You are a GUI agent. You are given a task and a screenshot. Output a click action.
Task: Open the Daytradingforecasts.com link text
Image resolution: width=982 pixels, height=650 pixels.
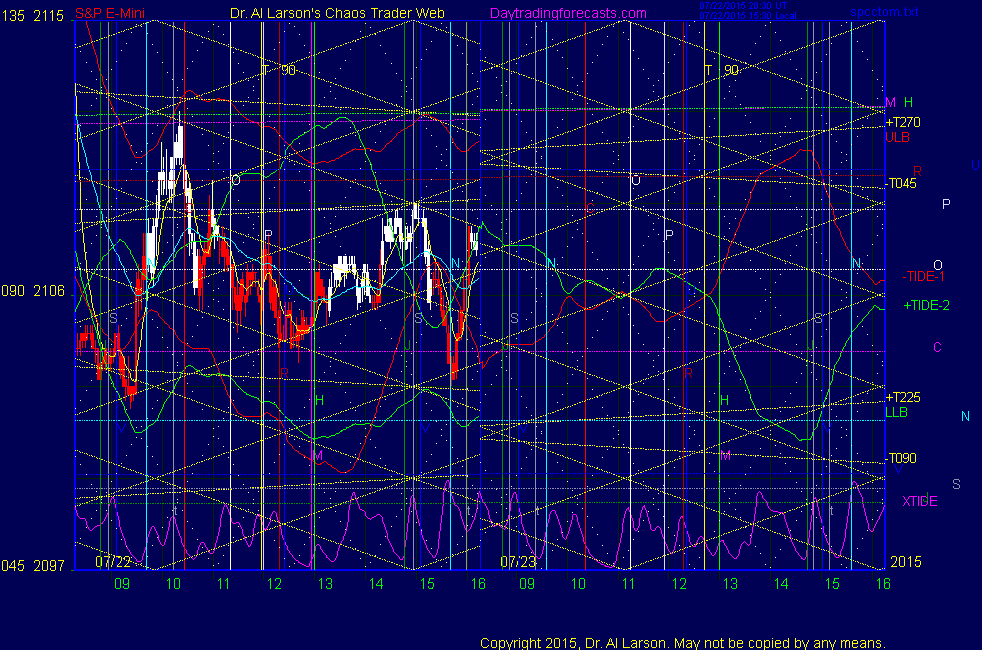(568, 13)
